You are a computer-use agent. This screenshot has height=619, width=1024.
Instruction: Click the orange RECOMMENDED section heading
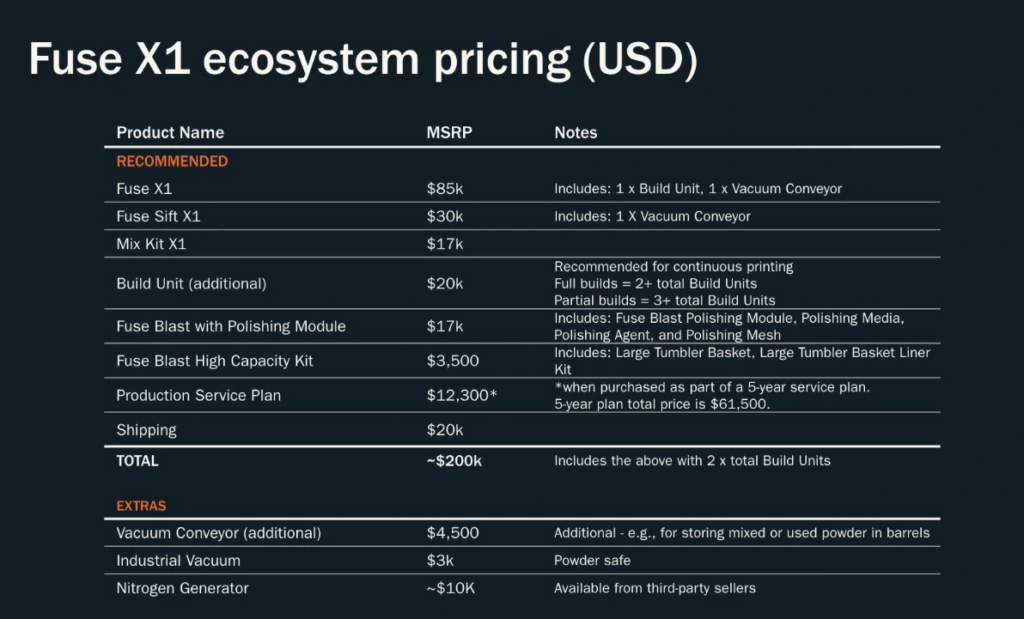[x=172, y=161]
